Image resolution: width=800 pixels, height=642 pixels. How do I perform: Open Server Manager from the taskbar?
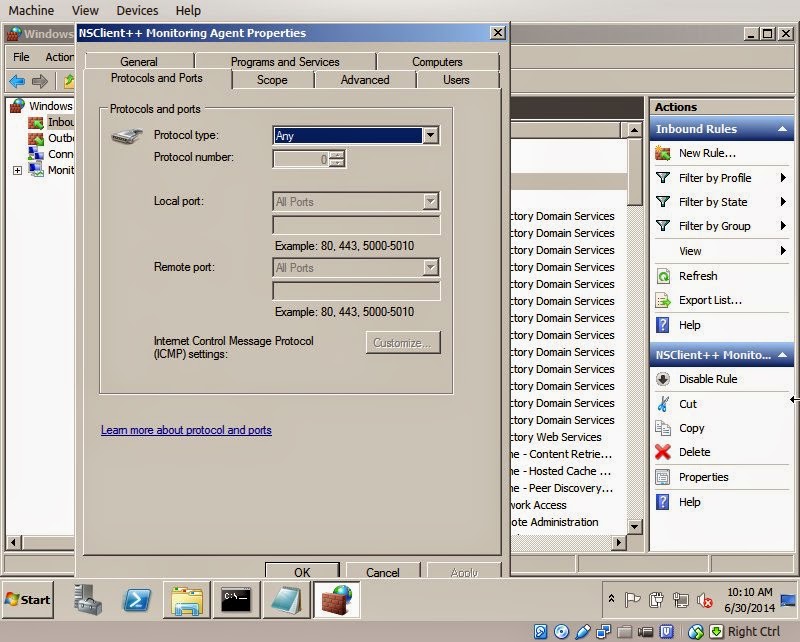(x=88, y=600)
